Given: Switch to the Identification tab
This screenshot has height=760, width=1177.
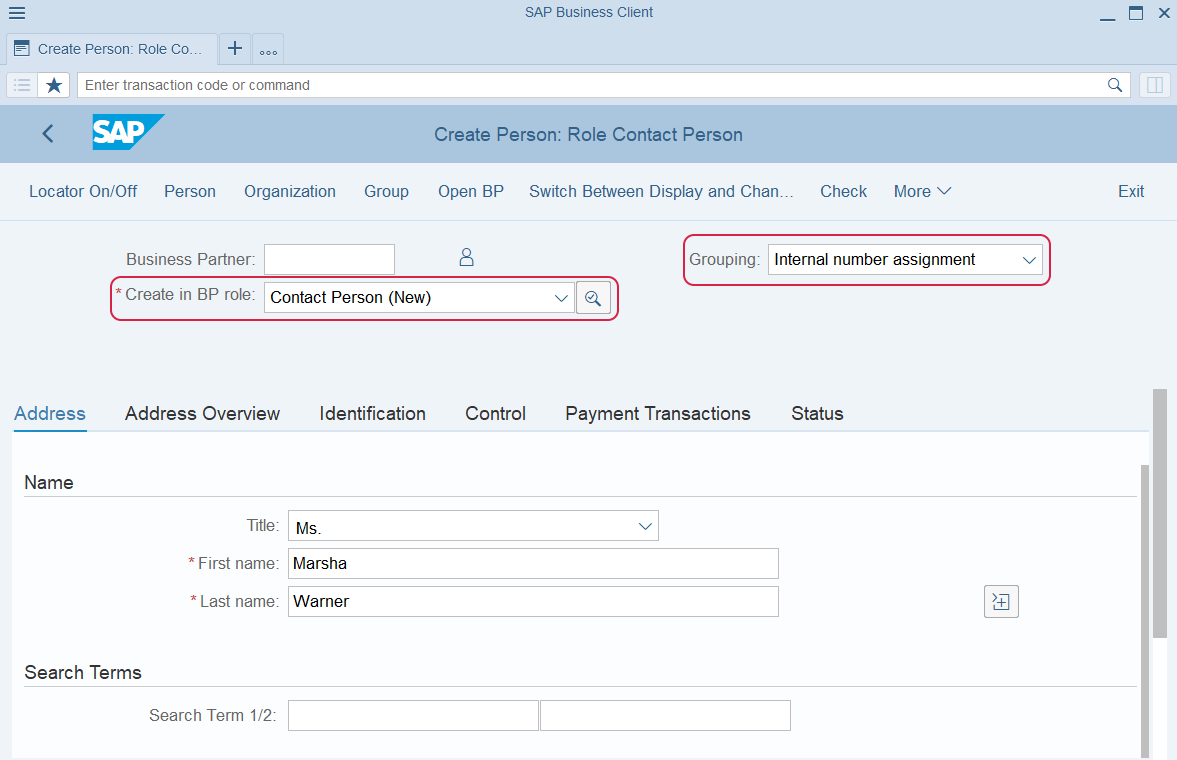Looking at the screenshot, I should [x=372, y=414].
